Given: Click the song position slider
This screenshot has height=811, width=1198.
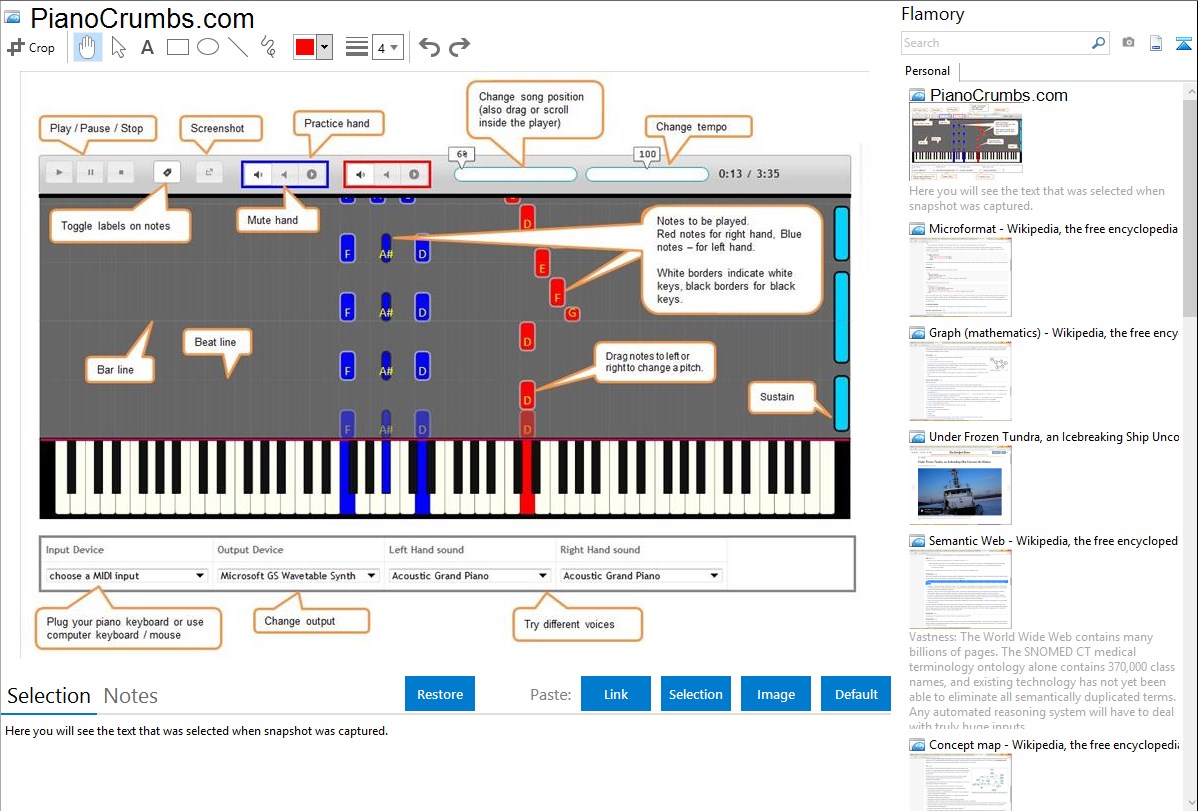Looking at the screenshot, I should tap(516, 174).
